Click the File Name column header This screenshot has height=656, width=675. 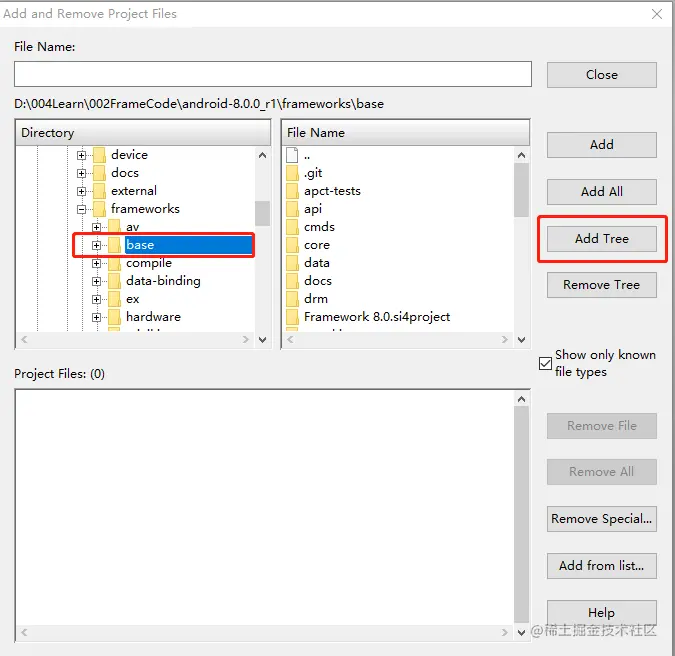(406, 133)
